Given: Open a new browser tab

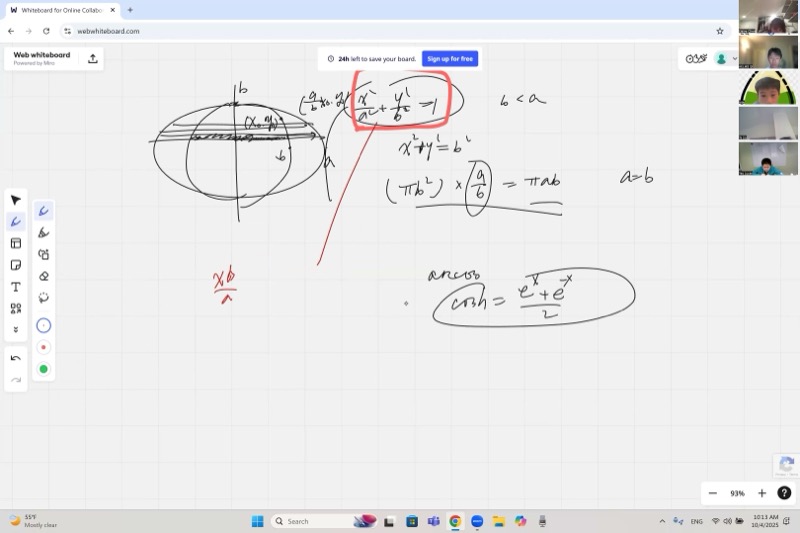Looking at the screenshot, I should coord(130,10).
